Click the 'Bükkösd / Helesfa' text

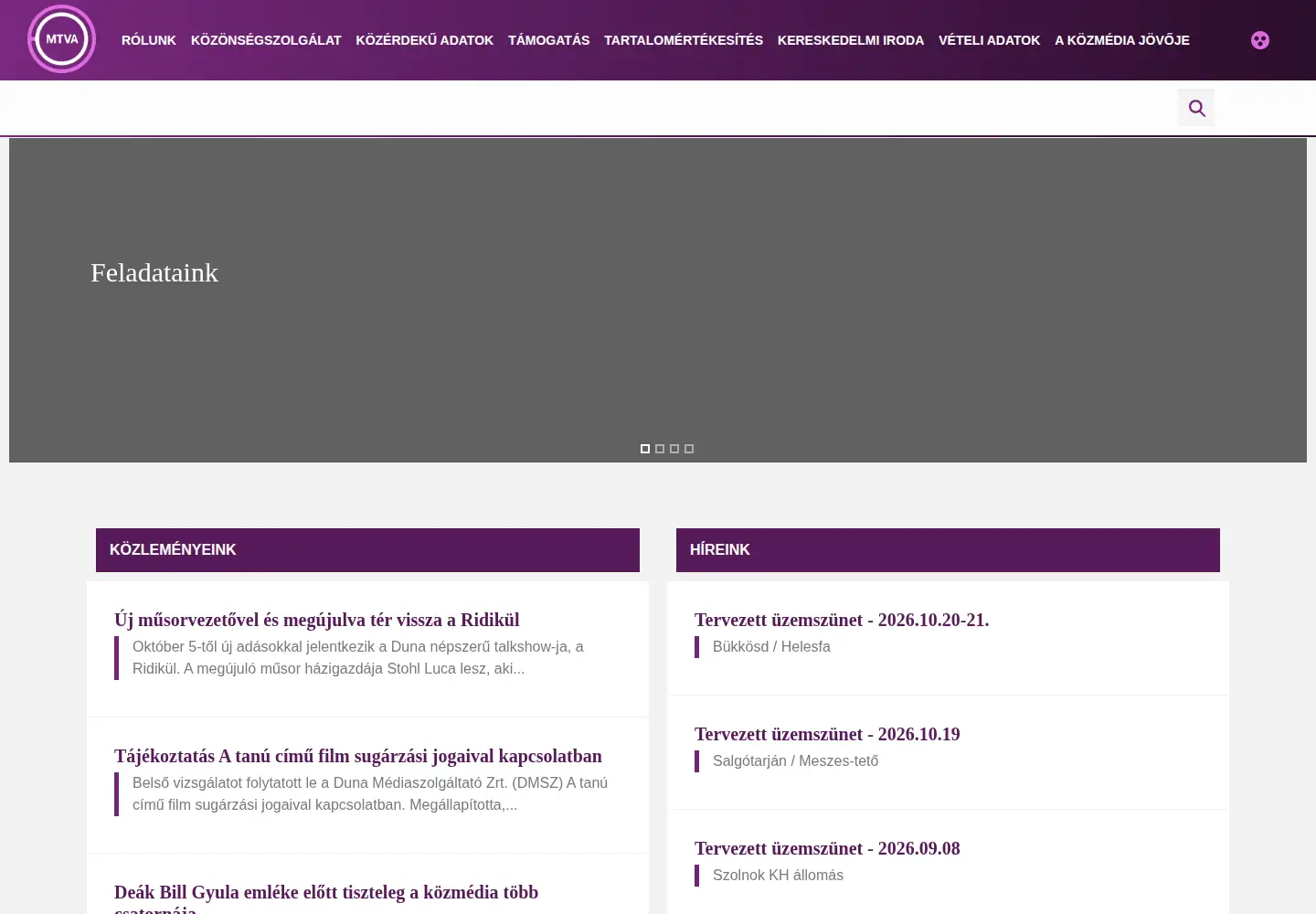[x=771, y=647]
